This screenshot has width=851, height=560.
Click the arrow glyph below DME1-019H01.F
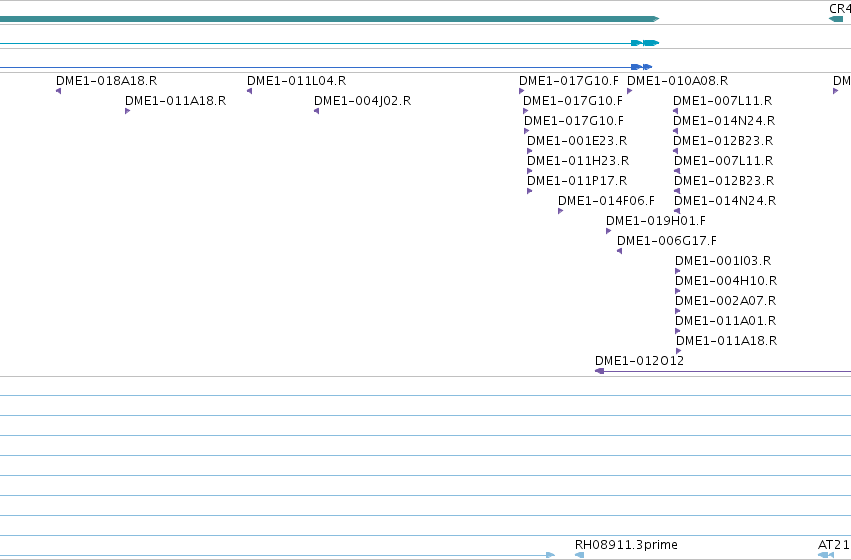point(608,231)
